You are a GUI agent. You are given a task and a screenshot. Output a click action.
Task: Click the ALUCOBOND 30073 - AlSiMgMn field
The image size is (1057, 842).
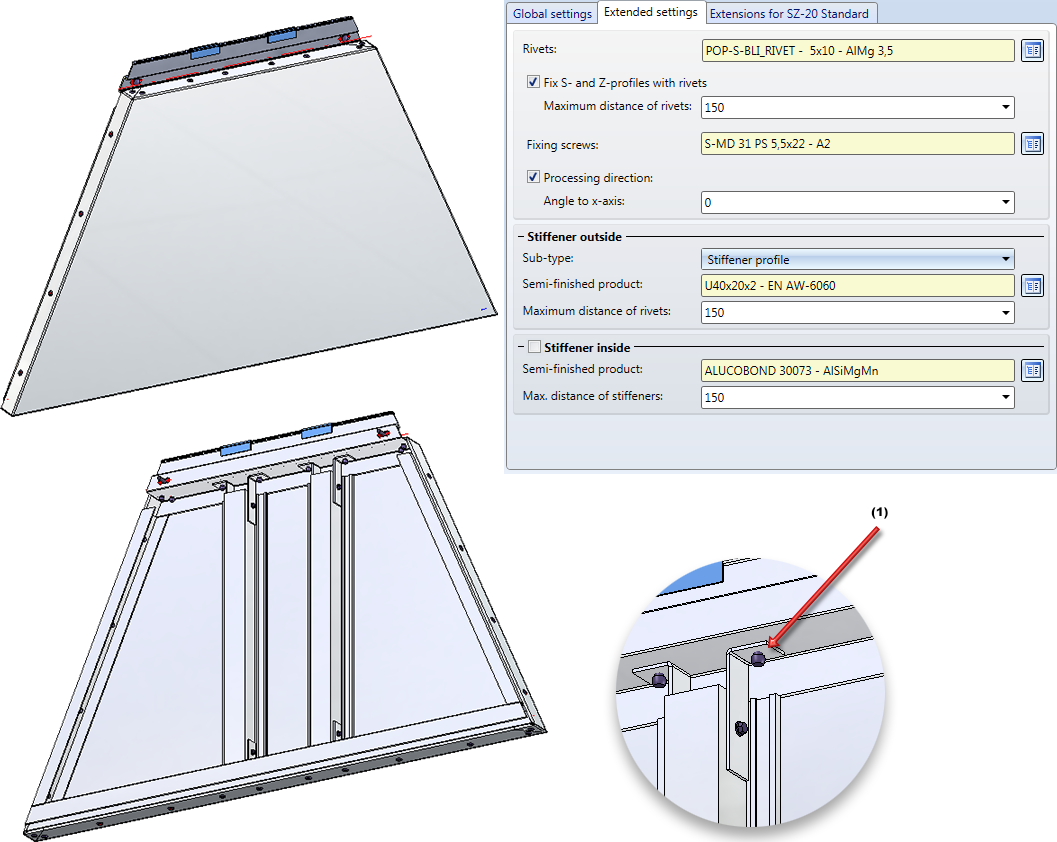coord(857,370)
